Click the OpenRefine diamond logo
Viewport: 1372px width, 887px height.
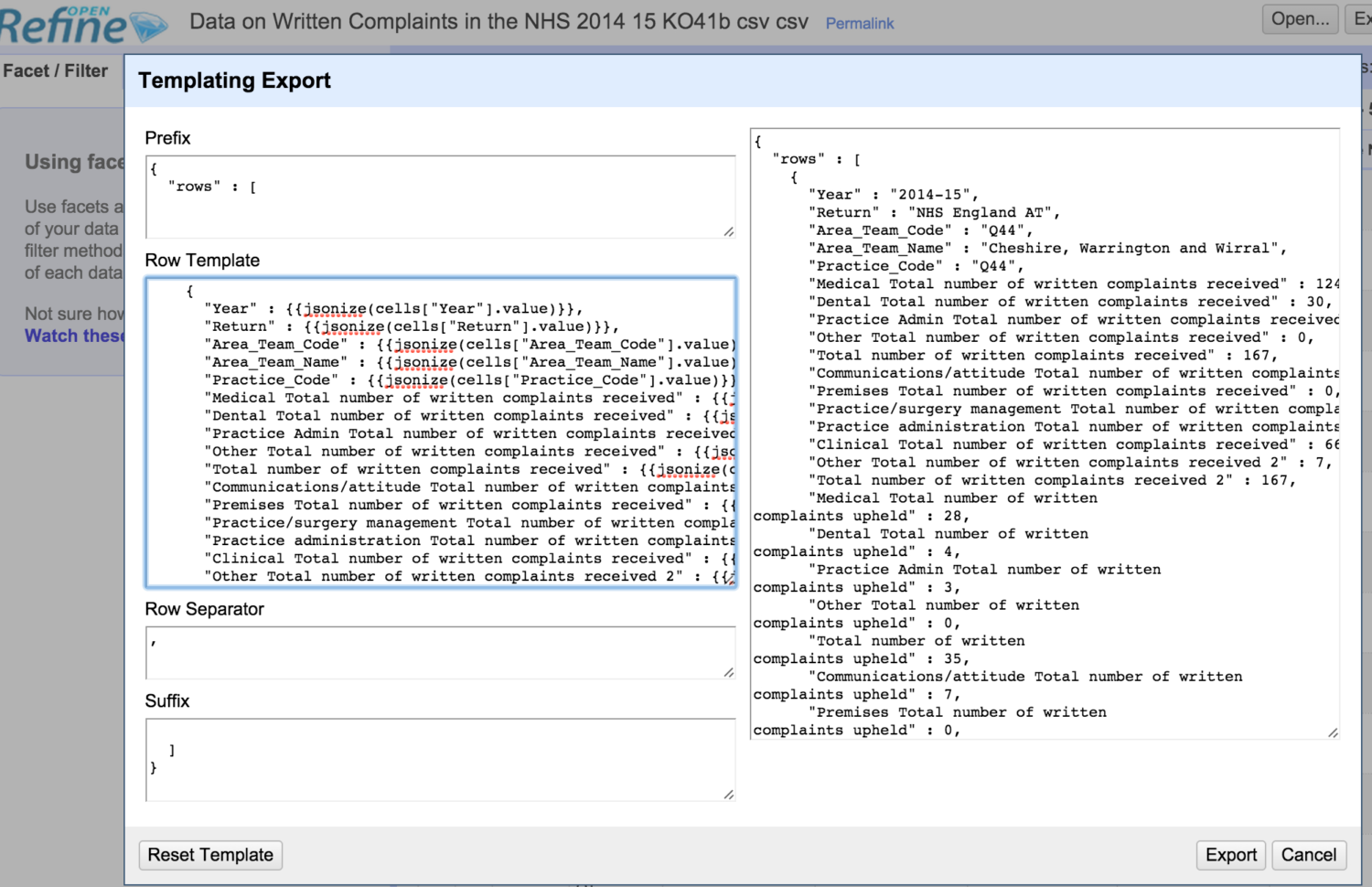point(146,24)
